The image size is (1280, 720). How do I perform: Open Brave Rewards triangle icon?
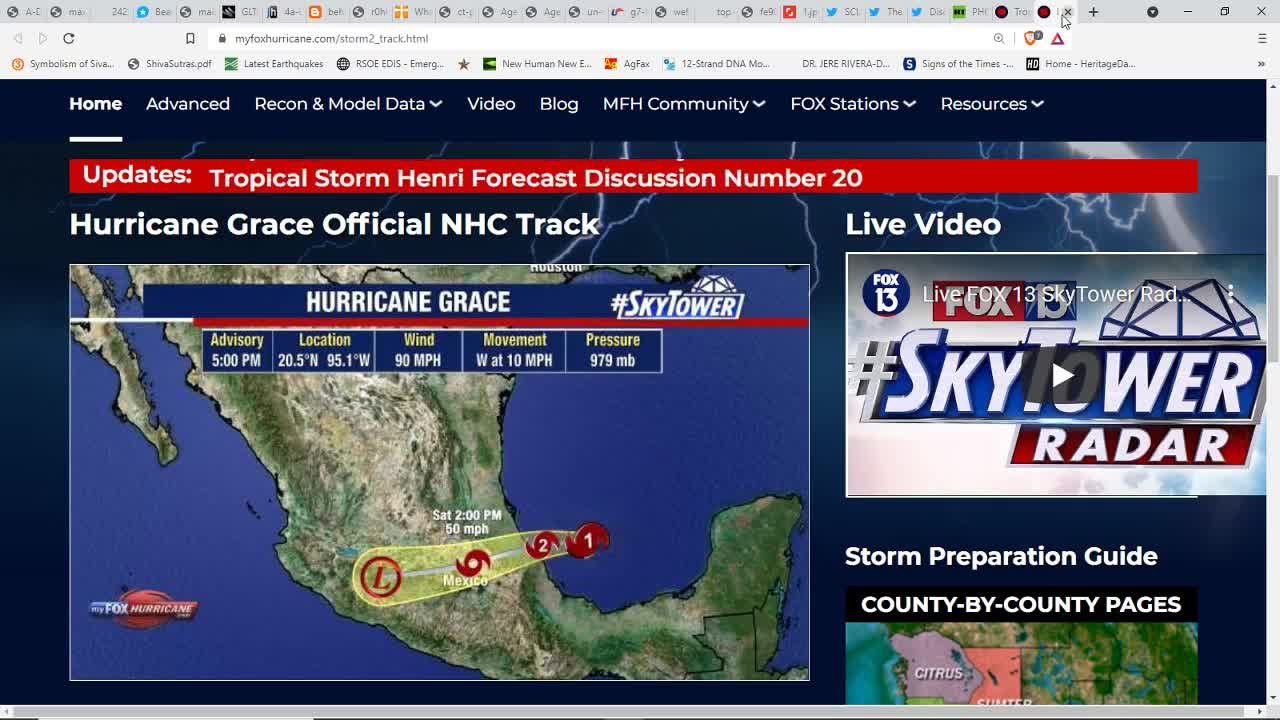tap(1057, 38)
